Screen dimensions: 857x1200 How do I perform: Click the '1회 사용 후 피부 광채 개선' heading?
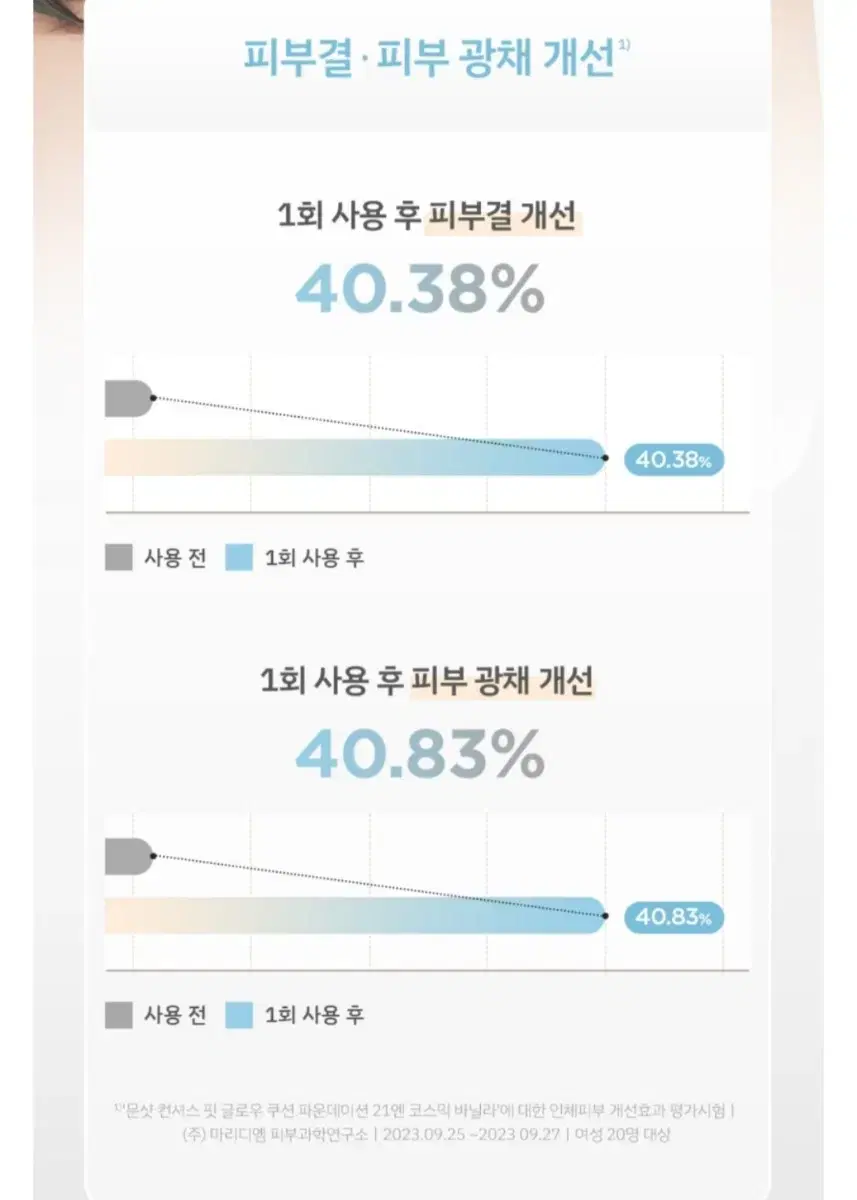click(427, 682)
